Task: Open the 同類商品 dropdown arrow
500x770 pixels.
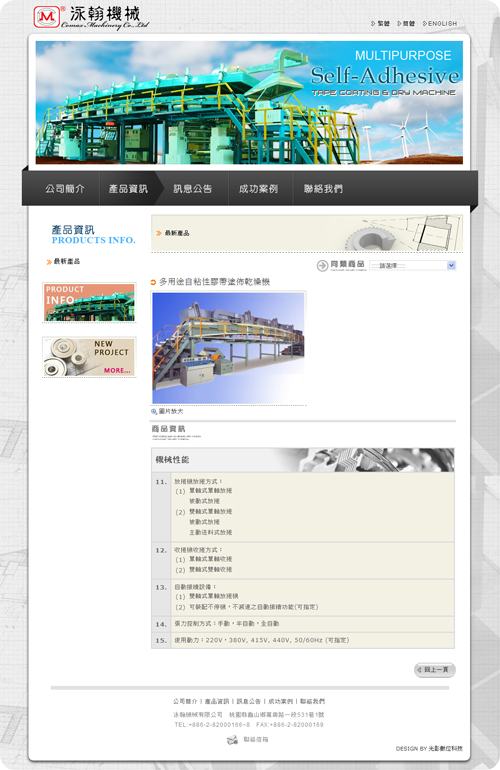Action: click(x=451, y=265)
